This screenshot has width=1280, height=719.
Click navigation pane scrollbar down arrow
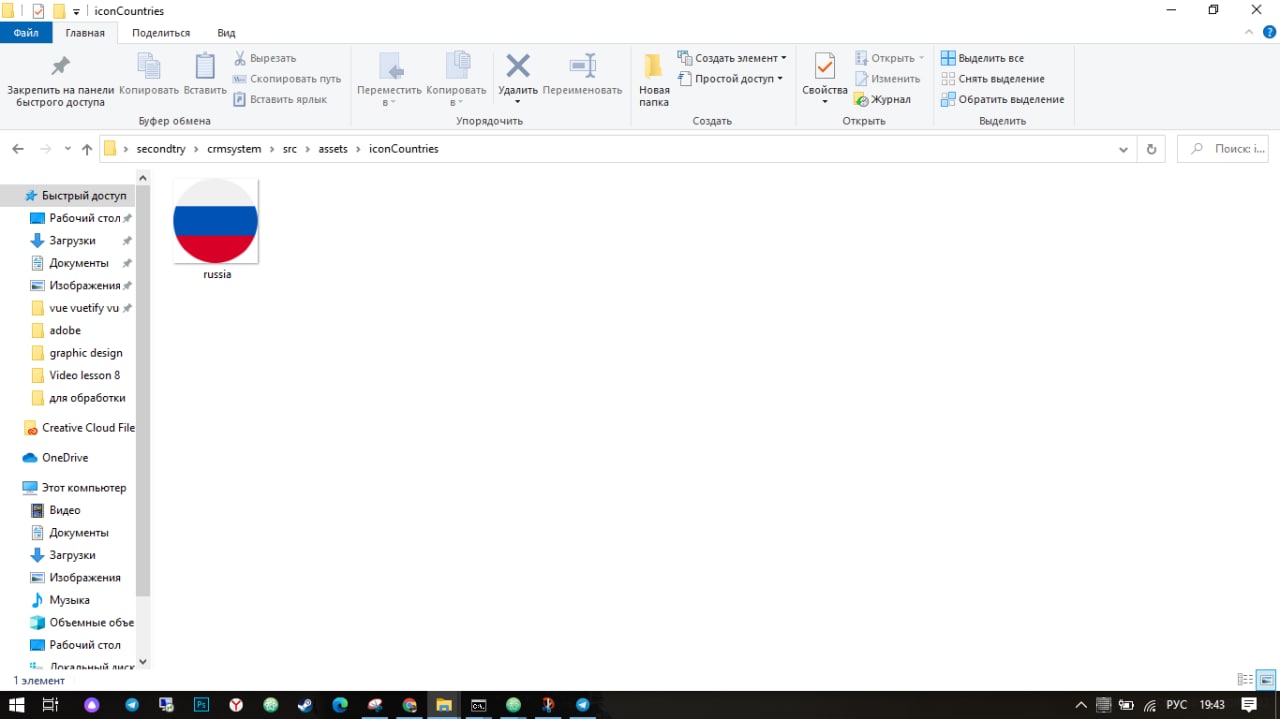tap(142, 662)
